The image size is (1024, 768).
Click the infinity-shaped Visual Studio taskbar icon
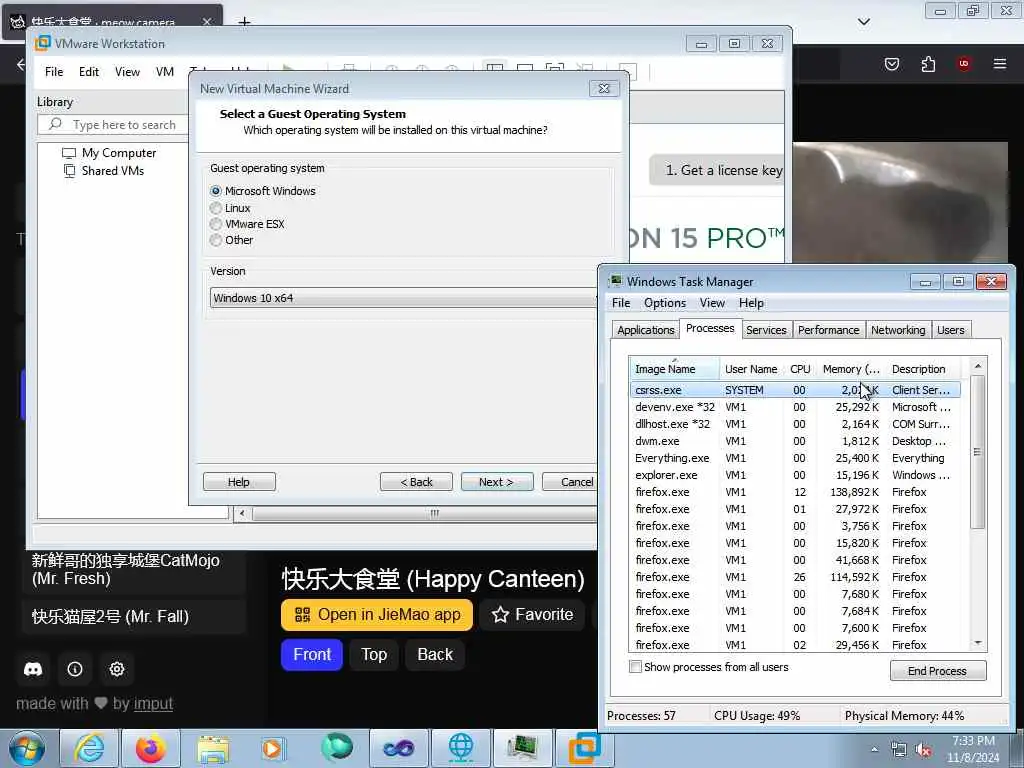point(398,748)
